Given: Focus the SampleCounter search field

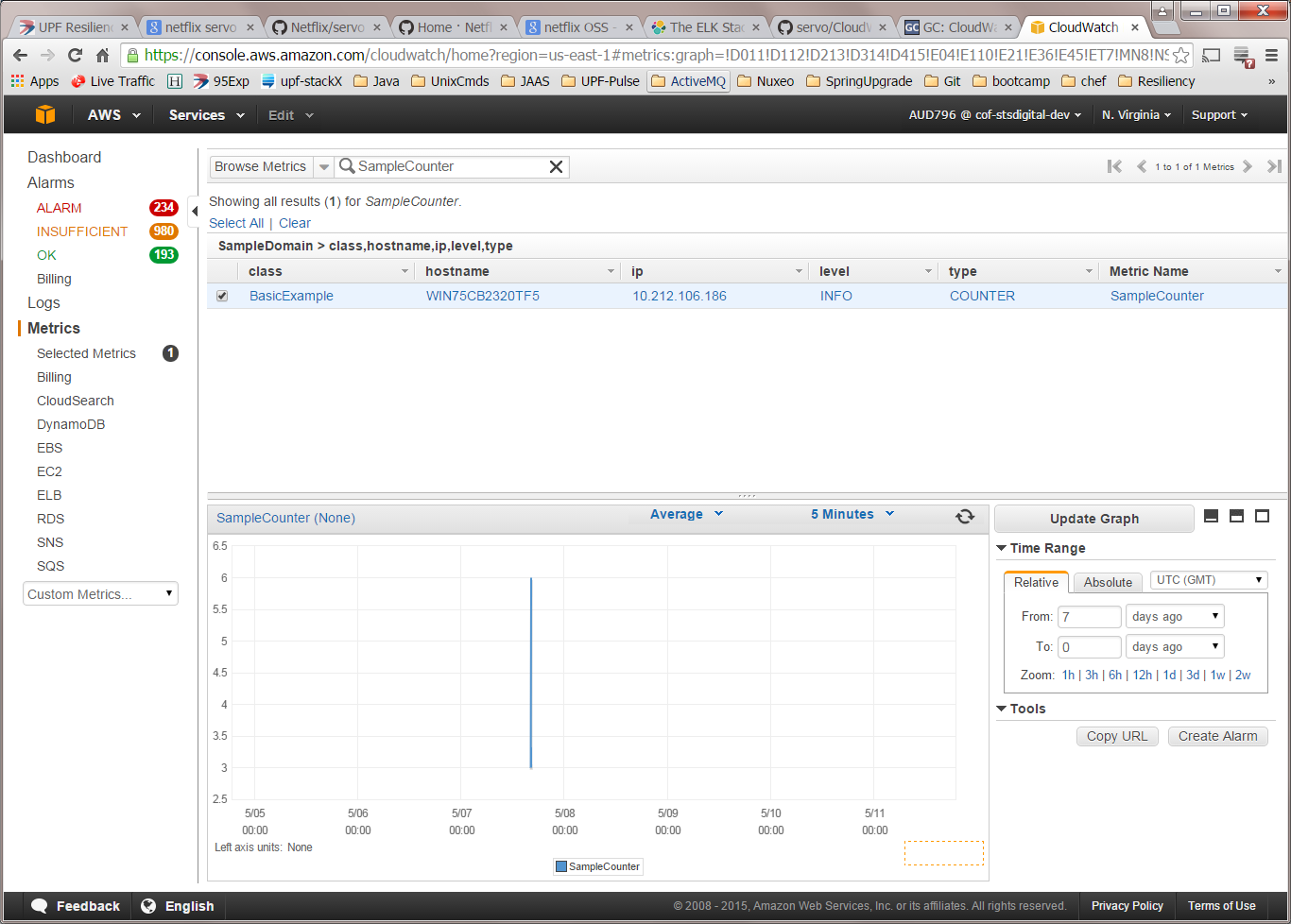Looking at the screenshot, I should pos(451,166).
